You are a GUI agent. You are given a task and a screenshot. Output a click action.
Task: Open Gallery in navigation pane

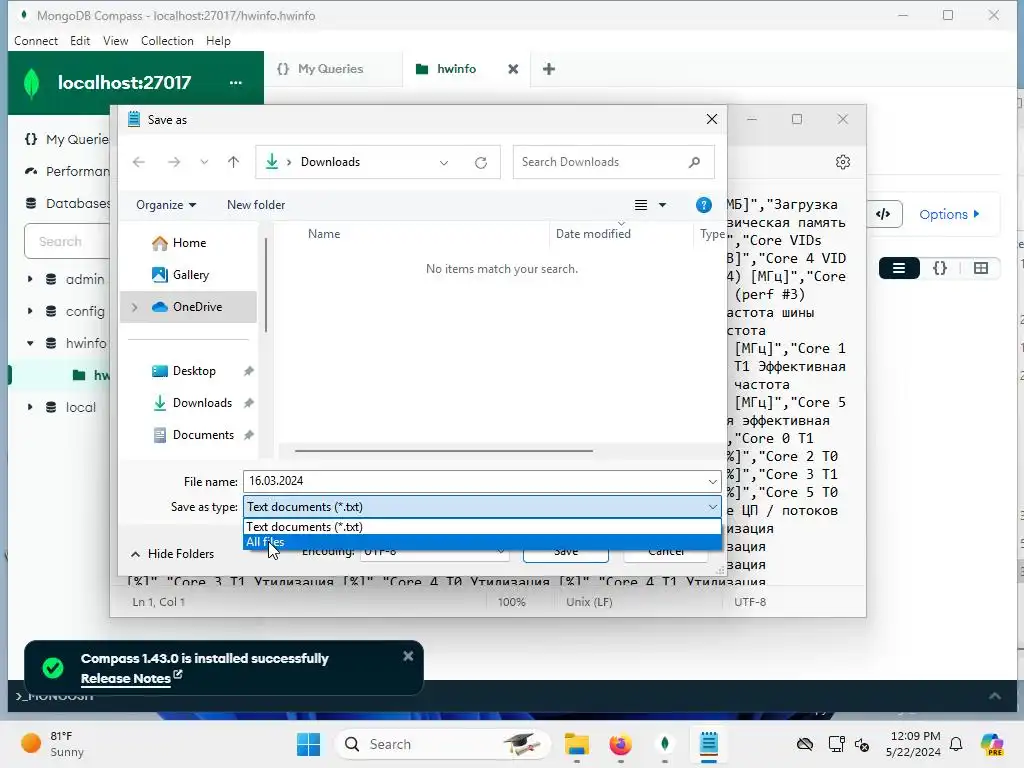(x=191, y=275)
